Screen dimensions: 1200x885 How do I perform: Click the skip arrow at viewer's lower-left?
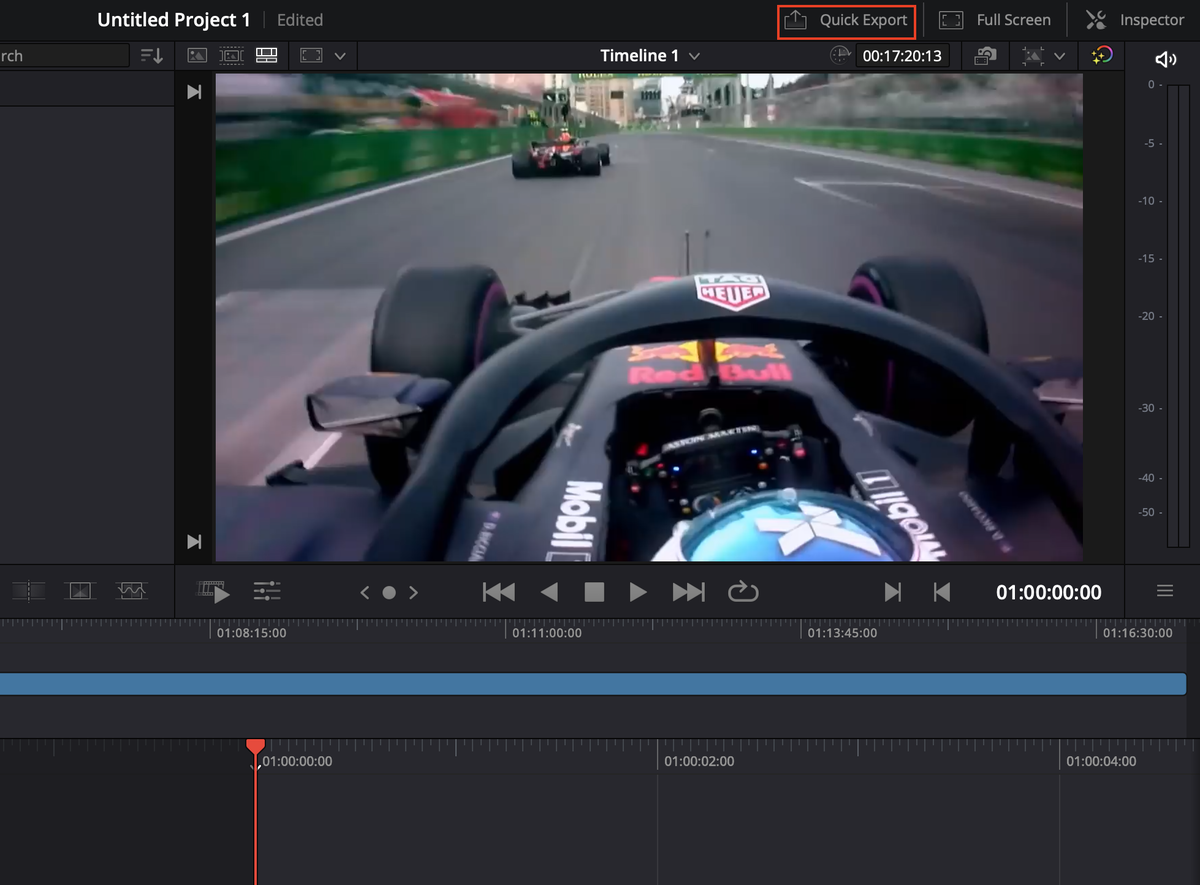coord(194,541)
